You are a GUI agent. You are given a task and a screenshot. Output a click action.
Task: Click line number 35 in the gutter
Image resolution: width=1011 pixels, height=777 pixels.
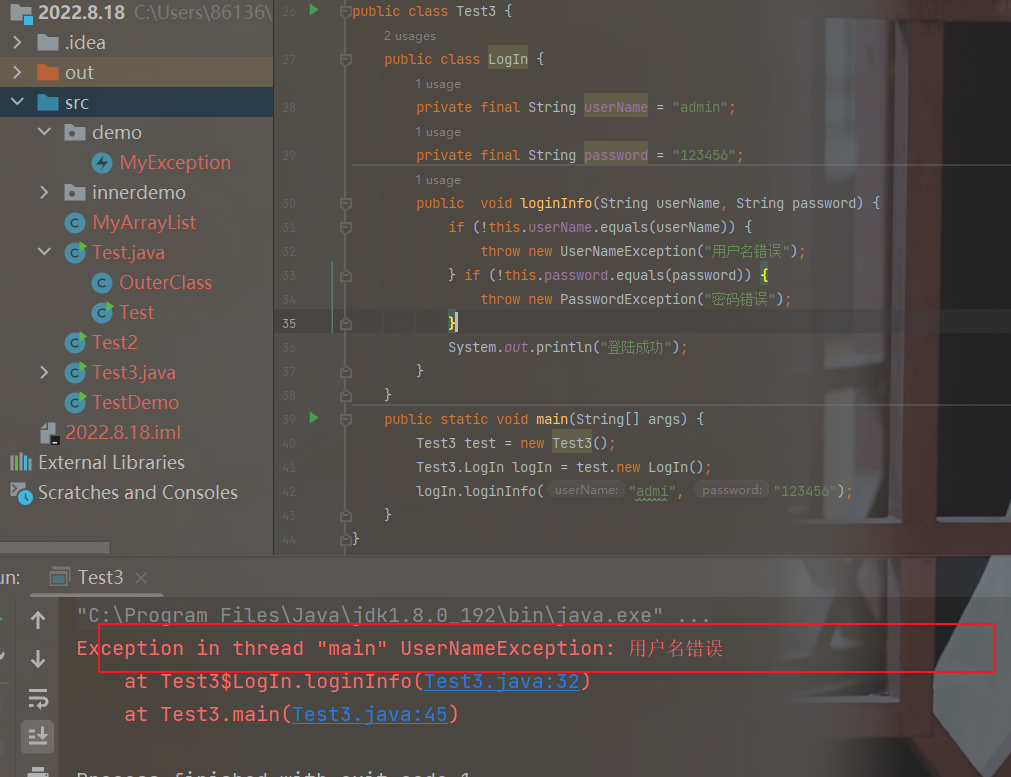coord(289,324)
